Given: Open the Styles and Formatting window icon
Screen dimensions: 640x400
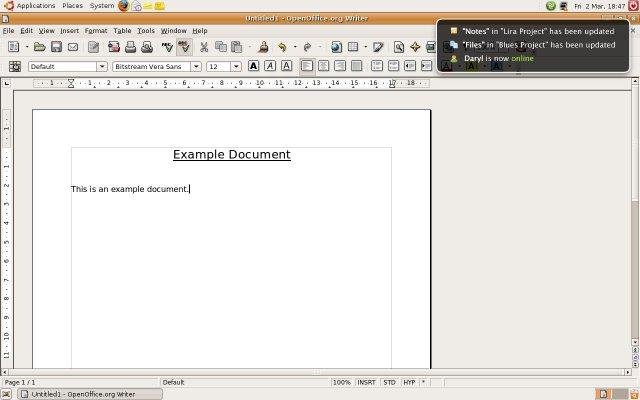Looking at the screenshot, I should 15,66.
